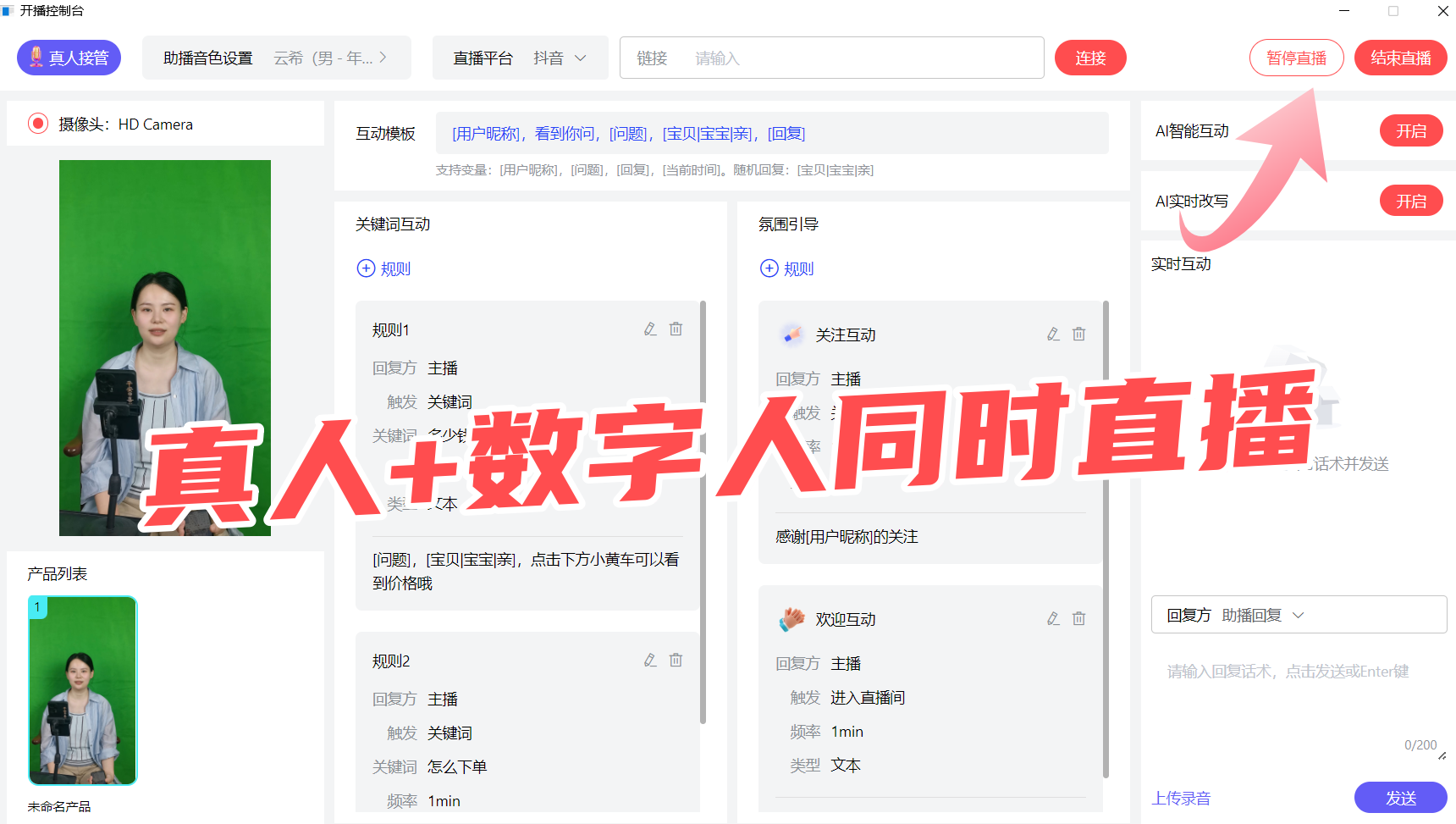Screen dimensions: 1456x824
Task: Click the 0/200 character counter
Action: point(1420,745)
